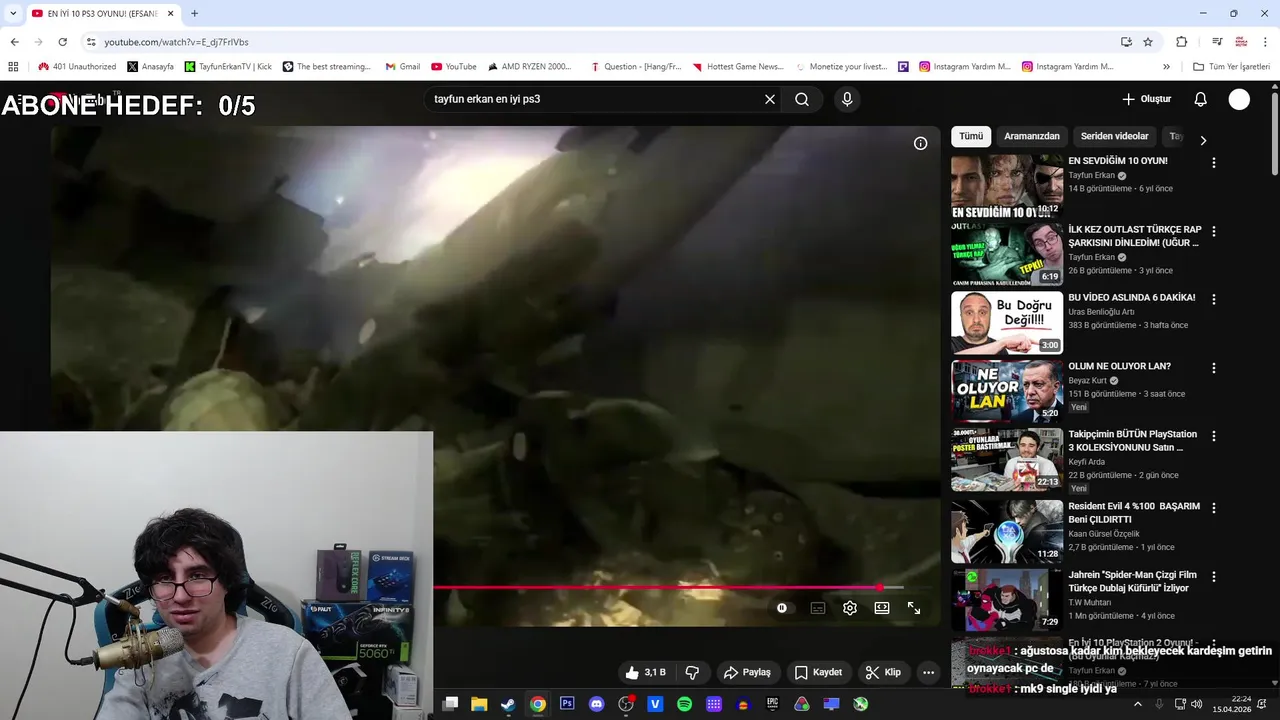Click the tray volume speaker icon
1280x720 pixels.
click(1198, 704)
